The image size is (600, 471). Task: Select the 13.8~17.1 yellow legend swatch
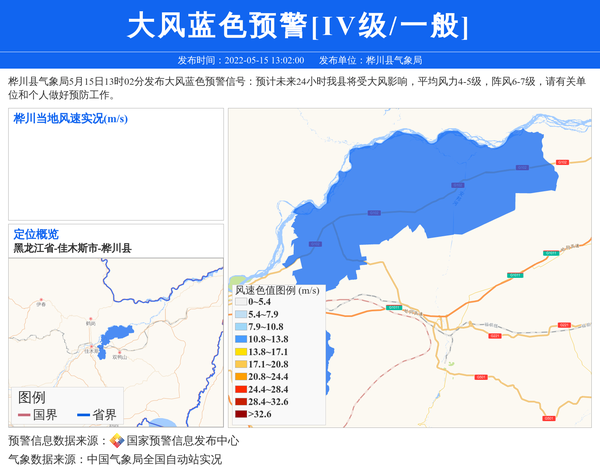[241, 352]
